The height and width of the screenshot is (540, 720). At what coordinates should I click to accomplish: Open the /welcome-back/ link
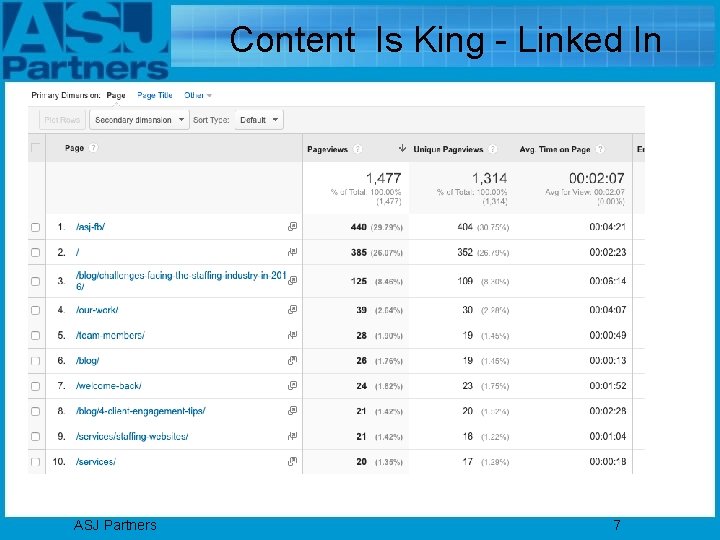click(108, 386)
